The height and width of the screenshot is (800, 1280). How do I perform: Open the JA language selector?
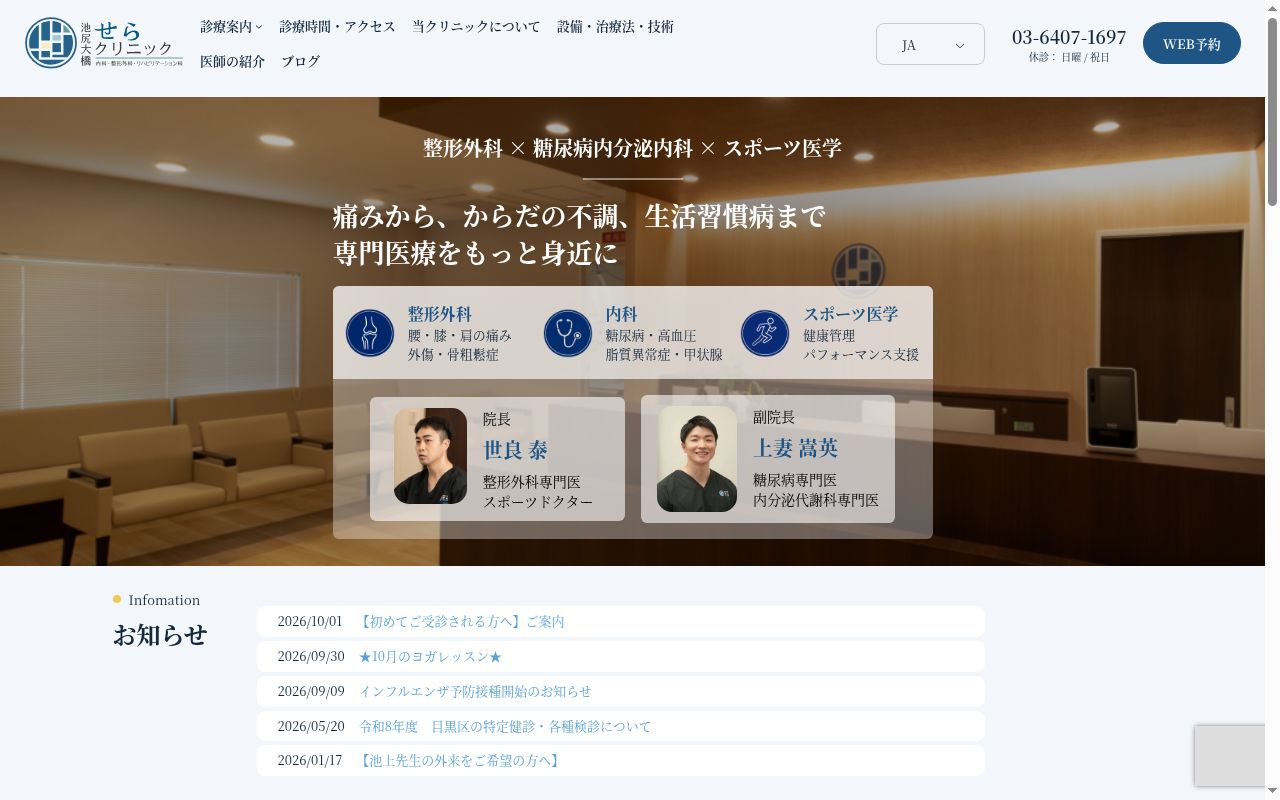[x=930, y=44]
